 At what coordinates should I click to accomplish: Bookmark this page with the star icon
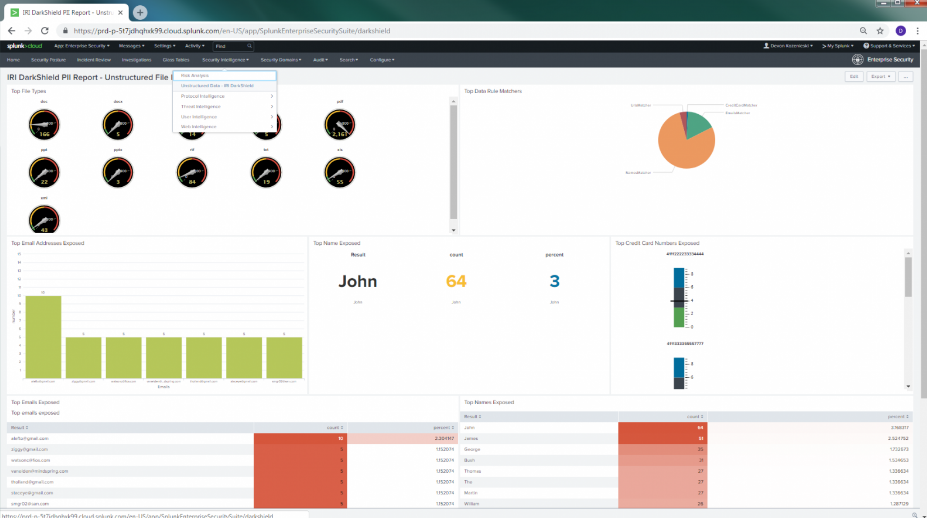(880, 31)
